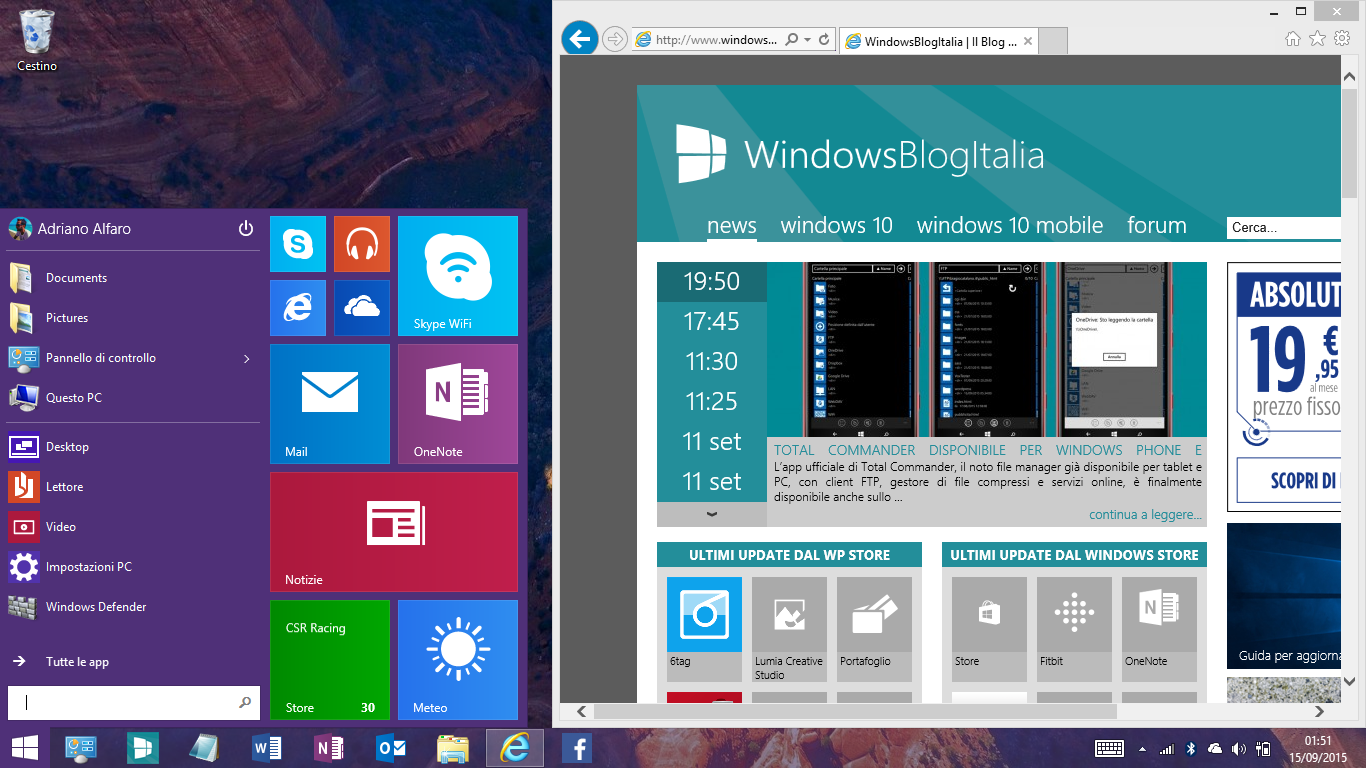Select the 17:45 news time entry

pos(712,322)
